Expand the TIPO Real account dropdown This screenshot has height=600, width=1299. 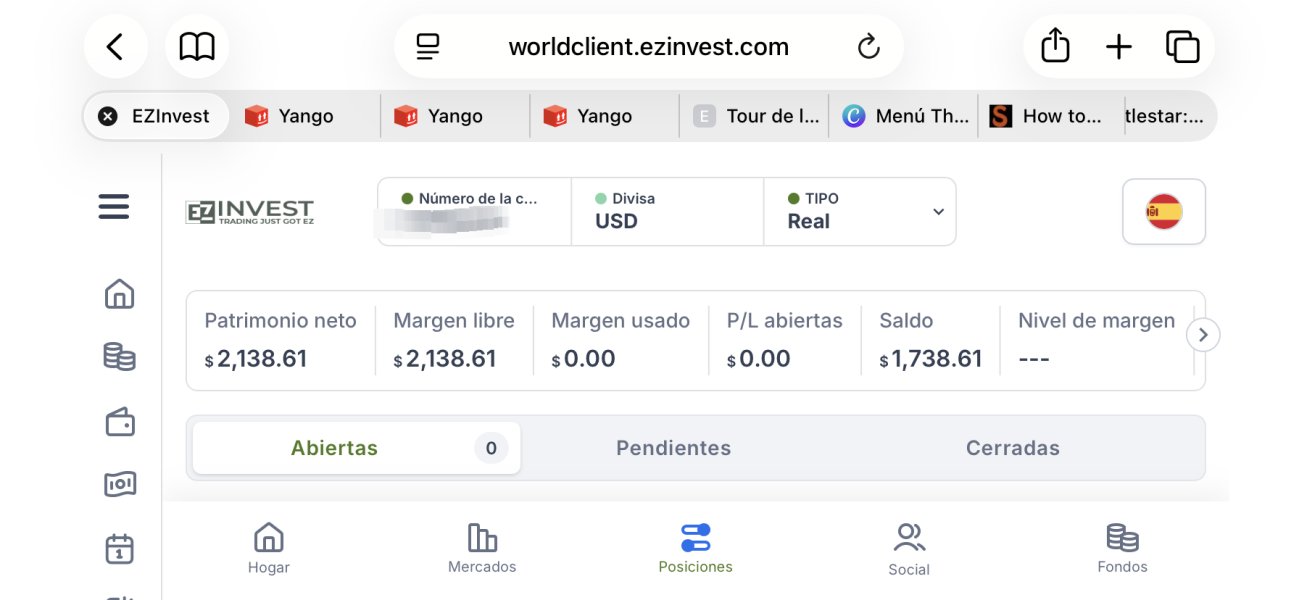(x=860, y=211)
